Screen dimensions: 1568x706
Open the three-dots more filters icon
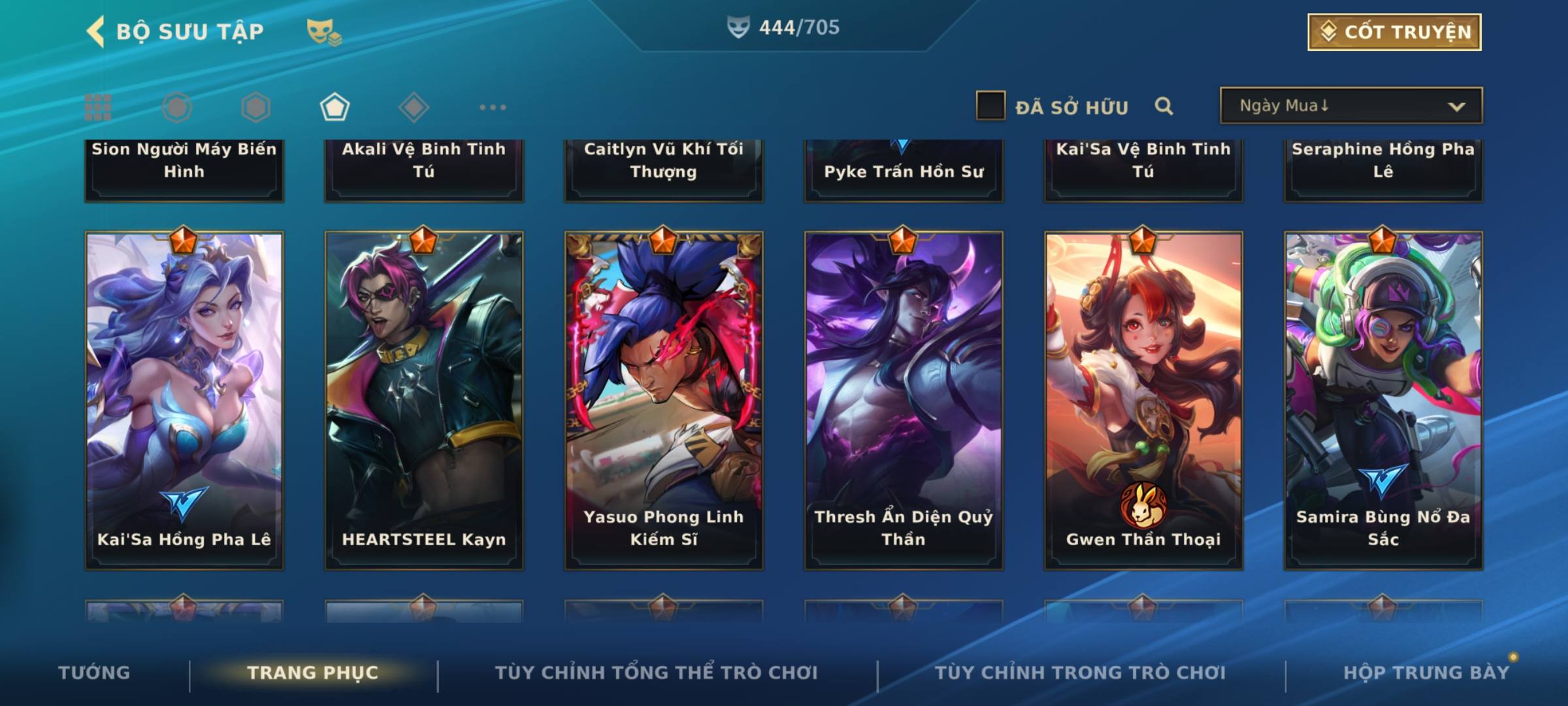coord(493,107)
